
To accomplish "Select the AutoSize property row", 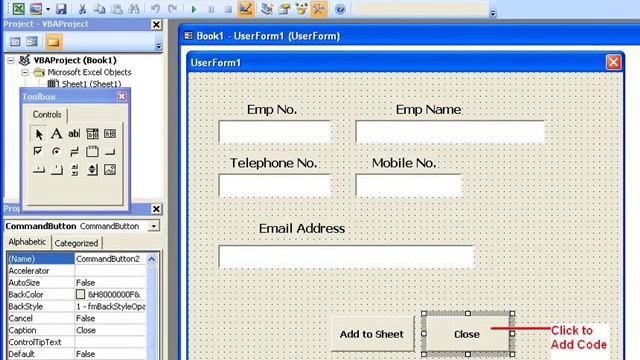I will pos(77,282).
